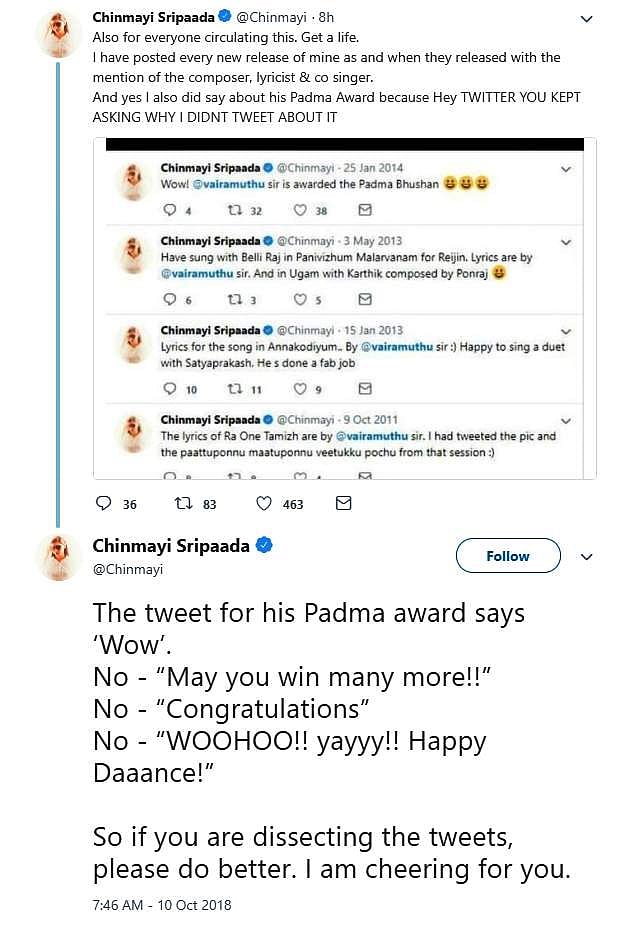Open the 7:46 AM - 10 Oct 2018 timestamp
Image resolution: width=625 pixels, height=925 pixels.
pyautogui.click(x=162, y=905)
